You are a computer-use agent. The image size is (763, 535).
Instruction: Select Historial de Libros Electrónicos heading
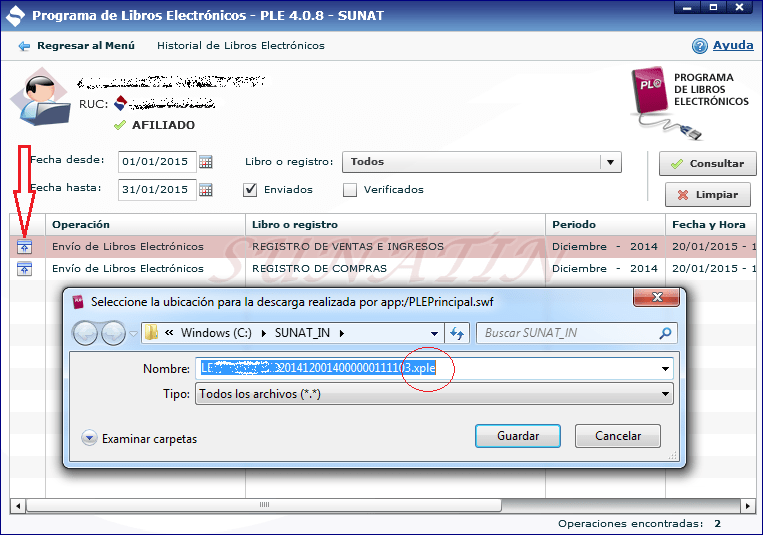tap(241, 46)
